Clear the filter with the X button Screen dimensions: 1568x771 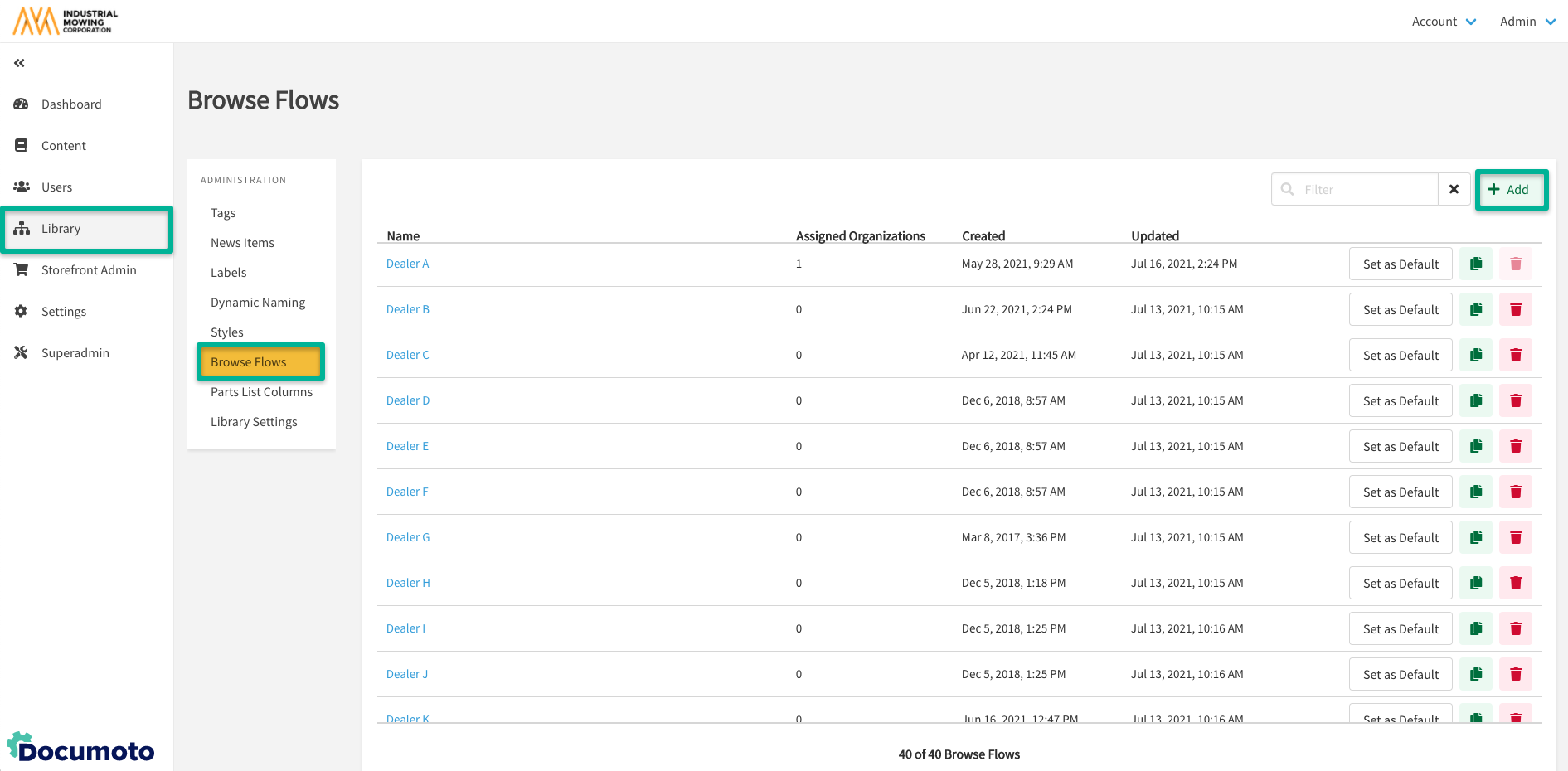(x=1454, y=189)
